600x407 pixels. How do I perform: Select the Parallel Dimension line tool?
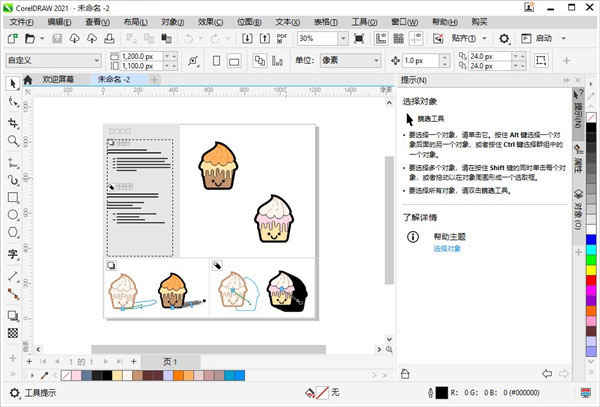13,276
